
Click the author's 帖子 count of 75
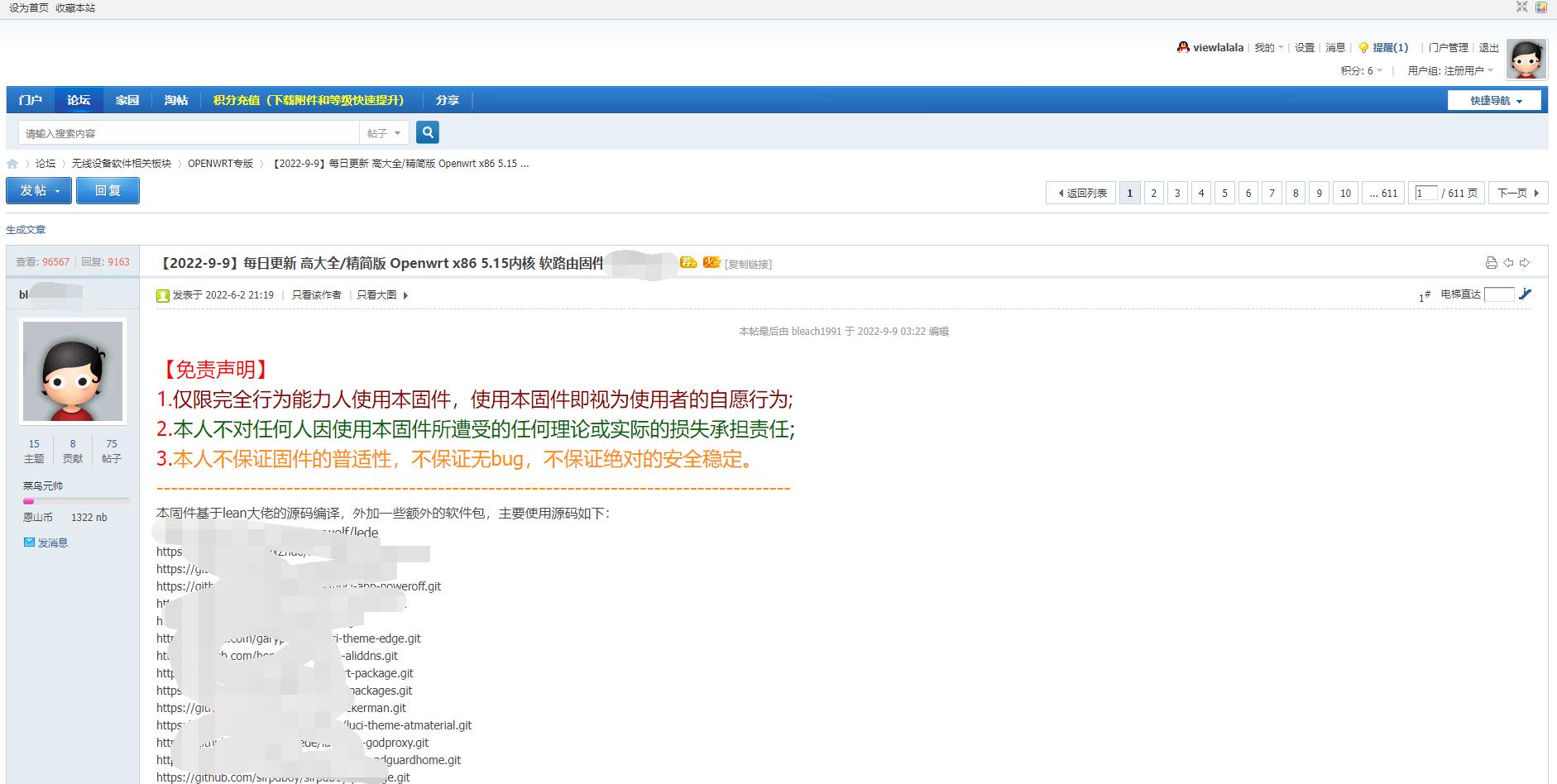click(x=112, y=444)
